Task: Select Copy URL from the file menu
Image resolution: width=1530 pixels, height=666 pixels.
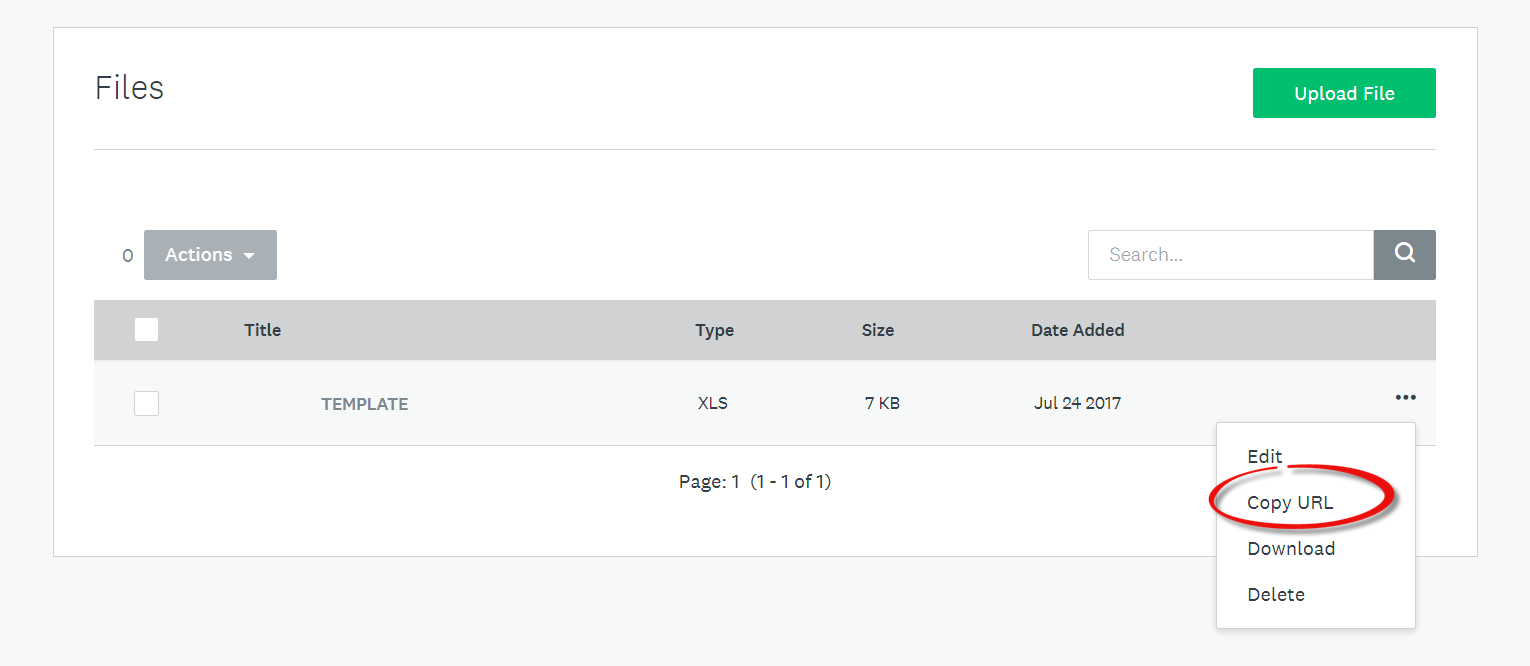Action: [x=1291, y=502]
